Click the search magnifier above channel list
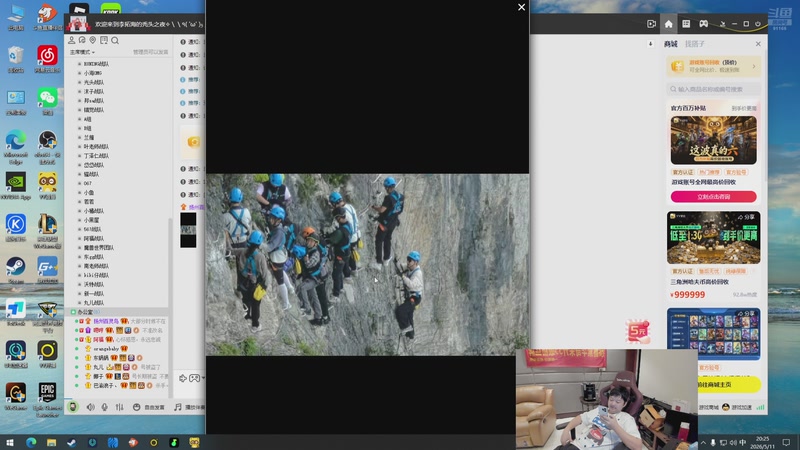800x450 pixels. 115,40
